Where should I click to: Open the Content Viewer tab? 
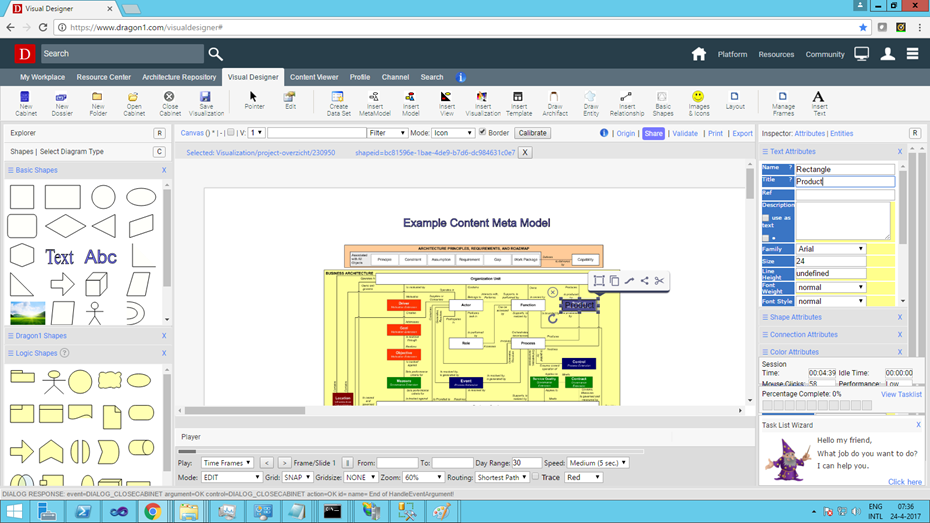point(314,77)
